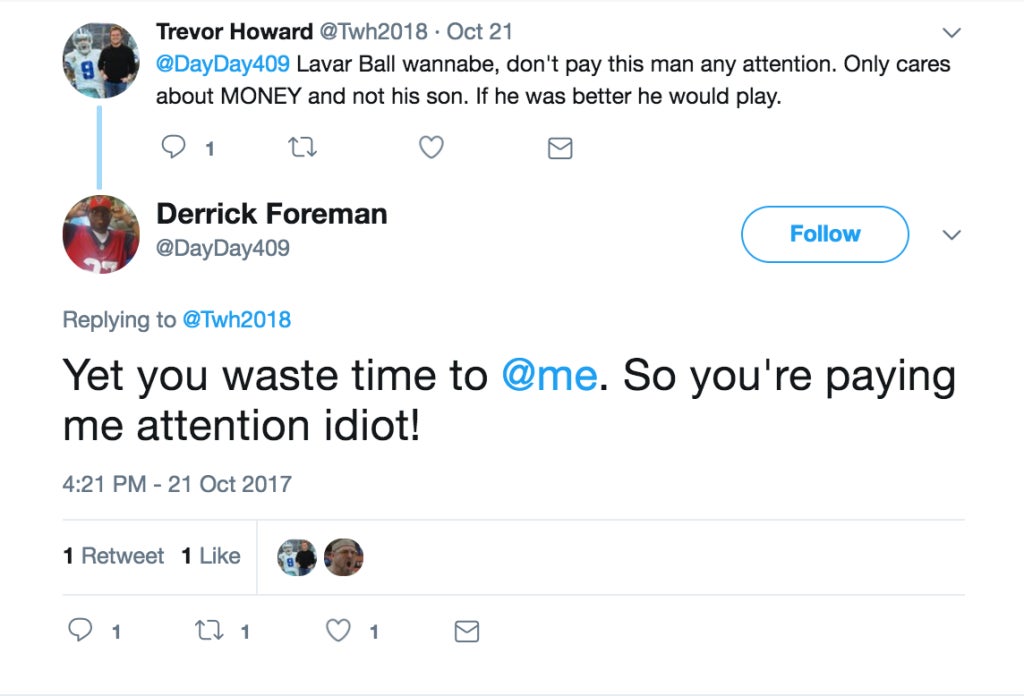Open the 4:21 PM - 21 Oct 2017 timestamp

tap(177, 484)
